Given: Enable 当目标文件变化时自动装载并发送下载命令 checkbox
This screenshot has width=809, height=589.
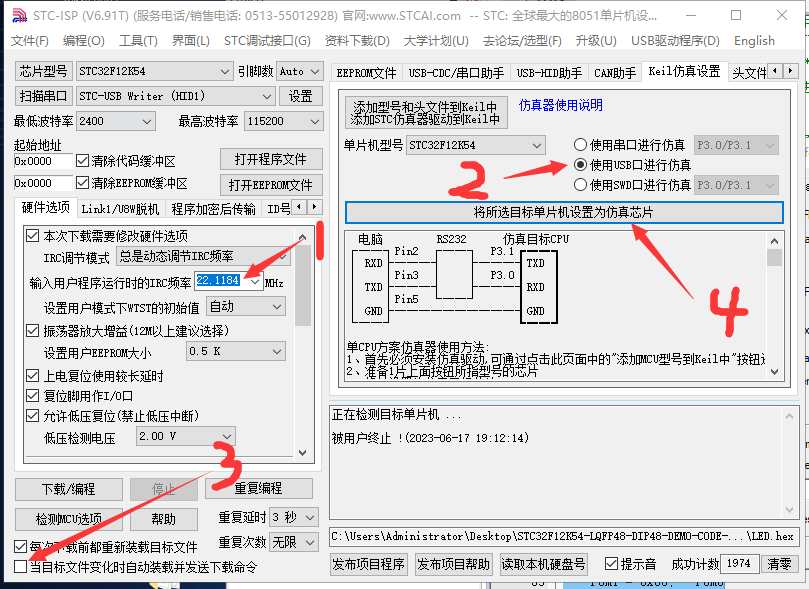Looking at the screenshot, I should (21, 566).
